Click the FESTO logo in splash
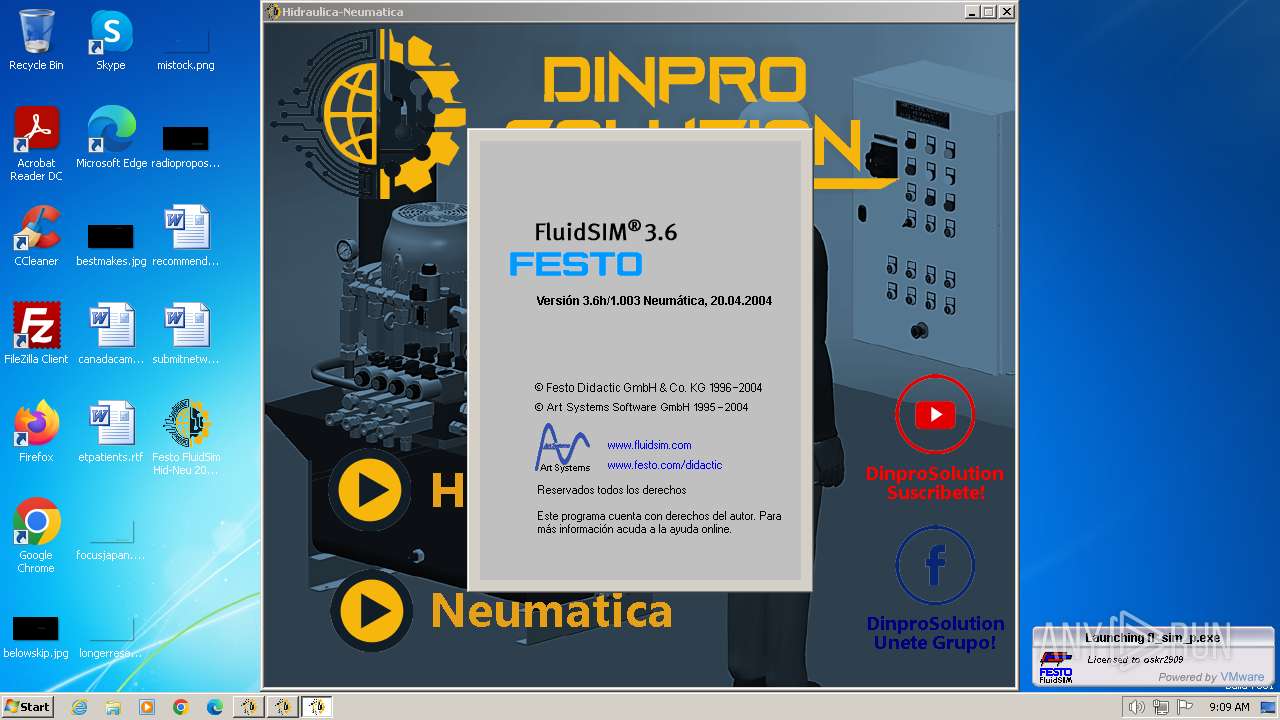The height and width of the screenshot is (720, 1280). click(x=575, y=264)
